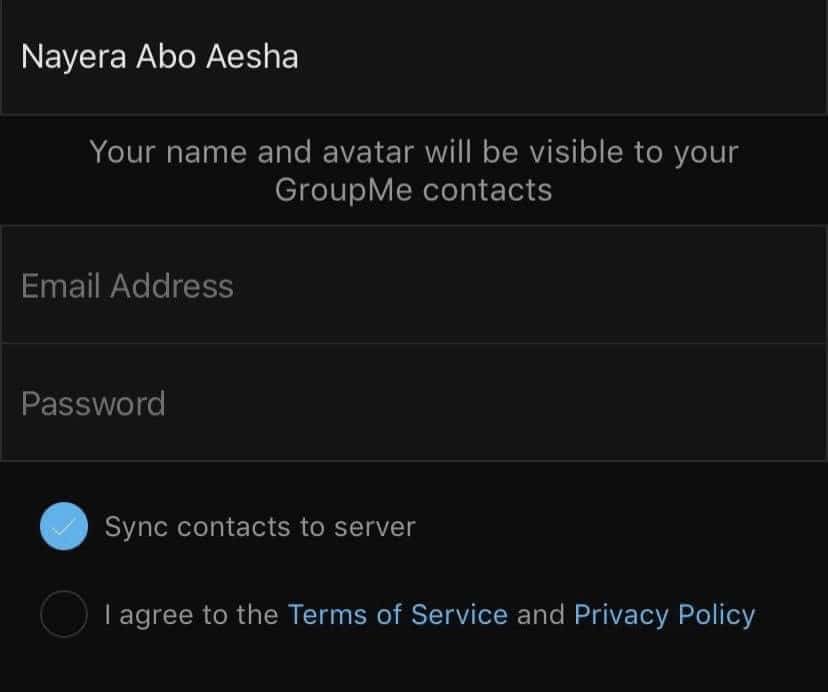This screenshot has width=828, height=692.
Task: Select the Password input field
Action: (x=414, y=403)
